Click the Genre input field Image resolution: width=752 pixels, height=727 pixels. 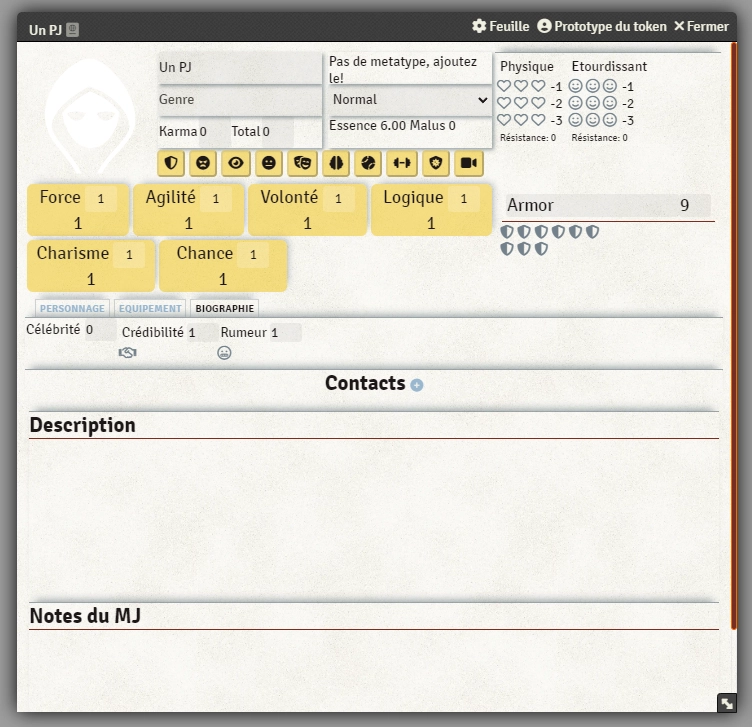point(239,100)
